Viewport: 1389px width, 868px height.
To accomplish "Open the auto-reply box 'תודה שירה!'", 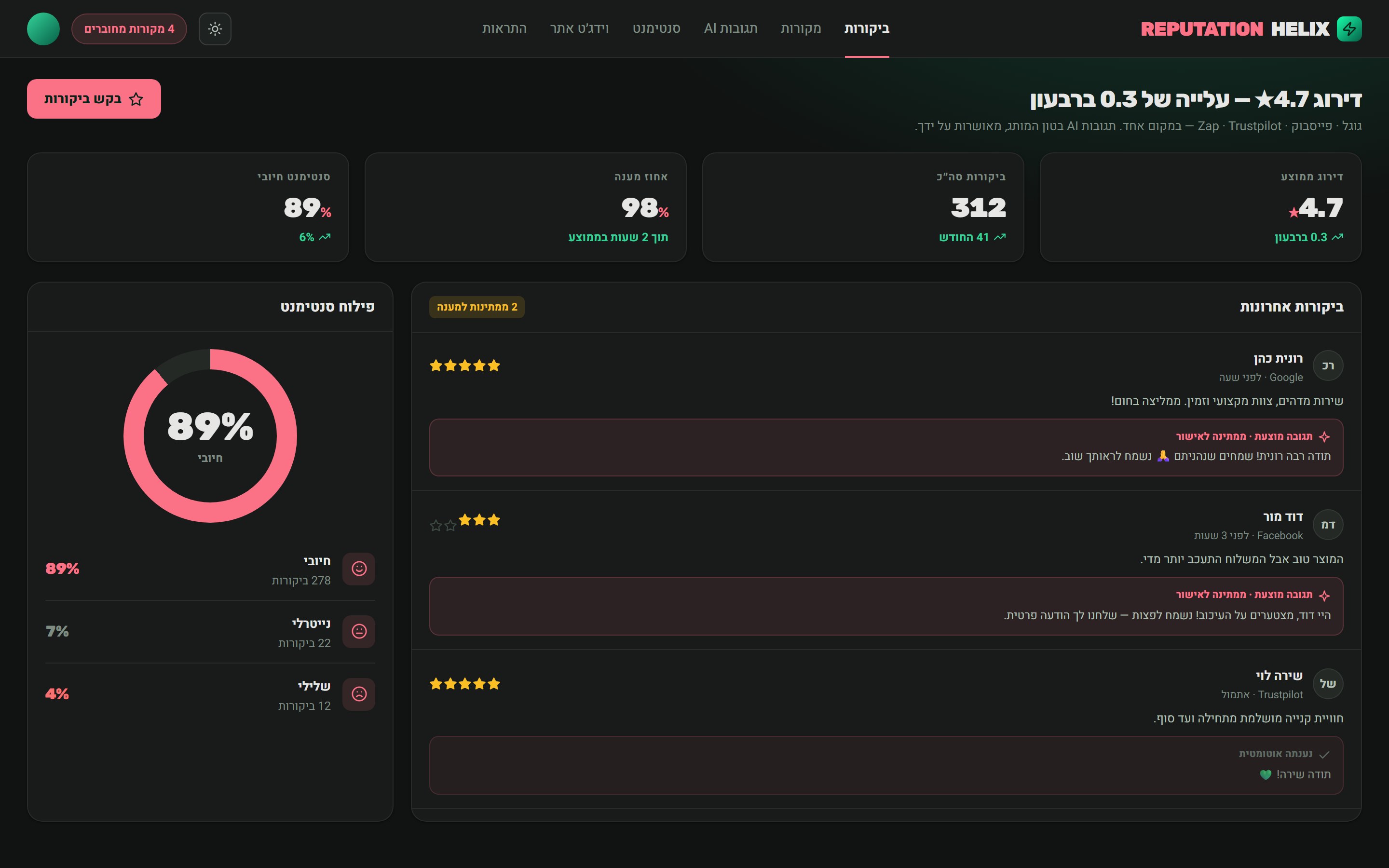I will tap(885, 765).
